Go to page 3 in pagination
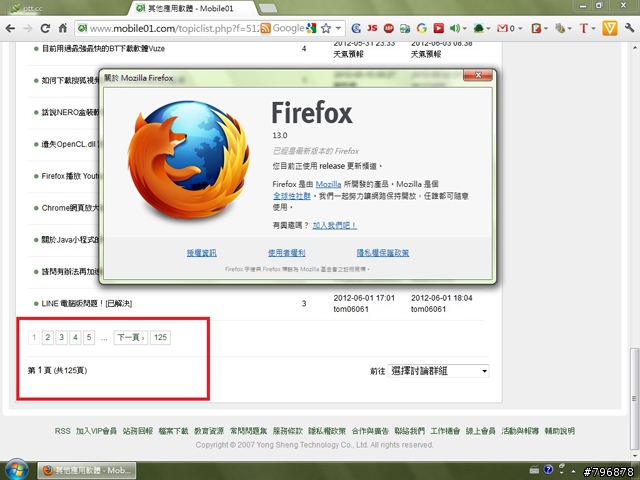Screen dimensions: 640x480 [62, 338]
